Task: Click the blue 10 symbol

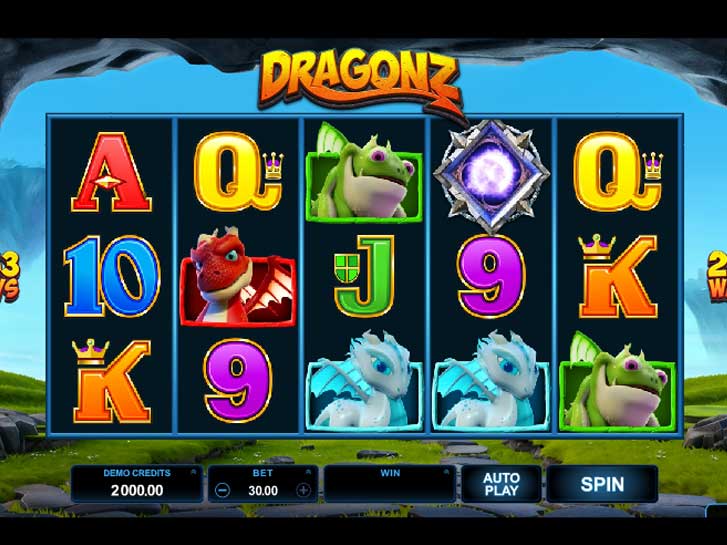Action: 112,276
